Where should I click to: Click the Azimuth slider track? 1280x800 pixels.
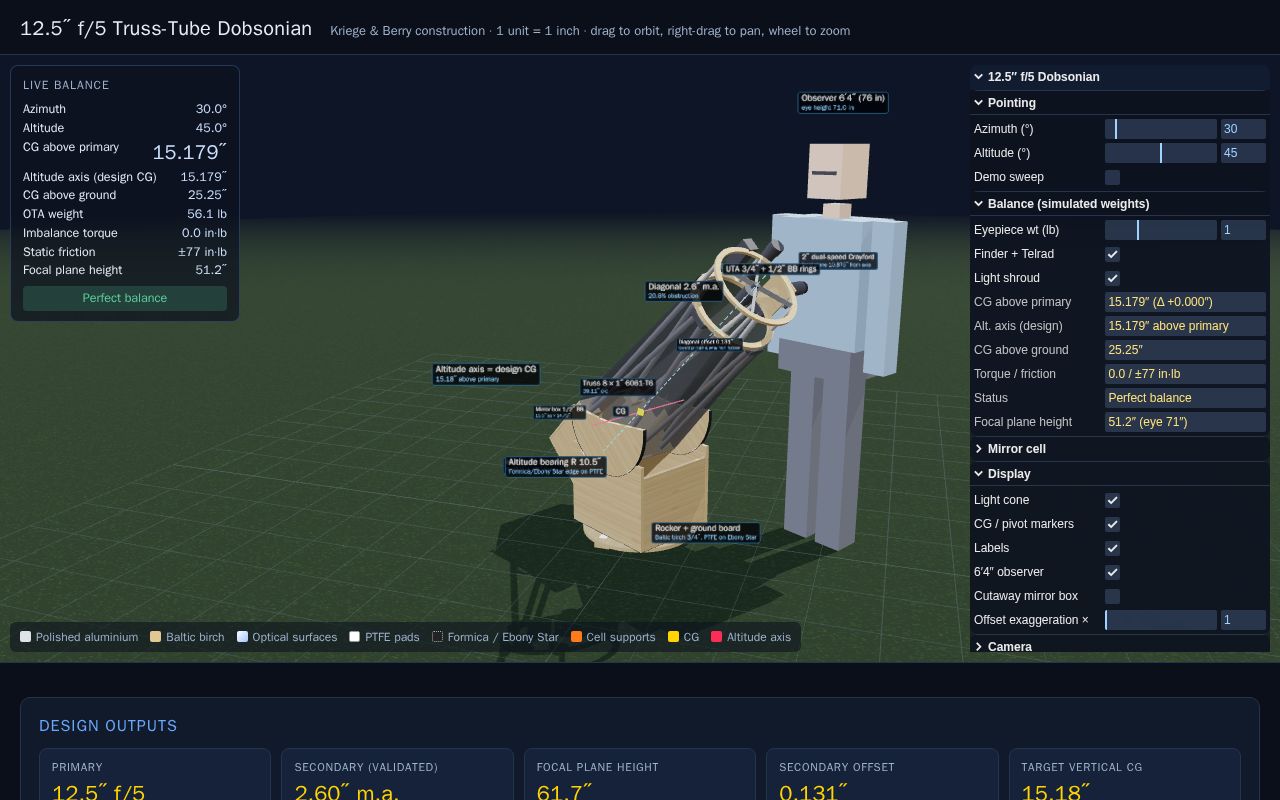1161,129
